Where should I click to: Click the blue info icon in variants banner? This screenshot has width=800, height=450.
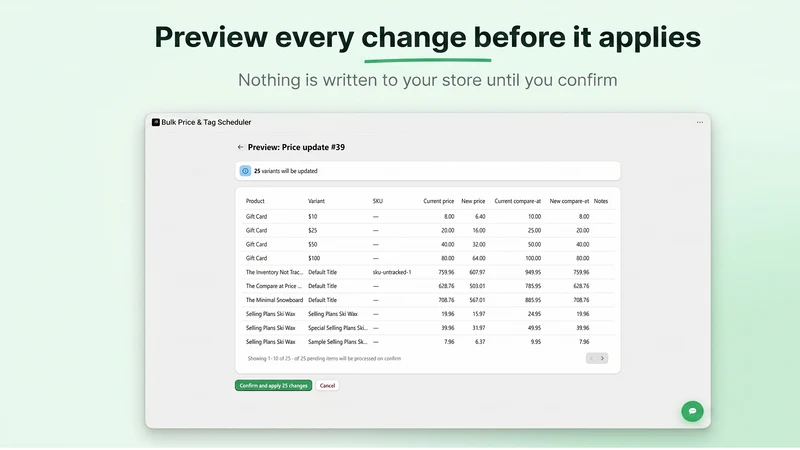point(245,171)
